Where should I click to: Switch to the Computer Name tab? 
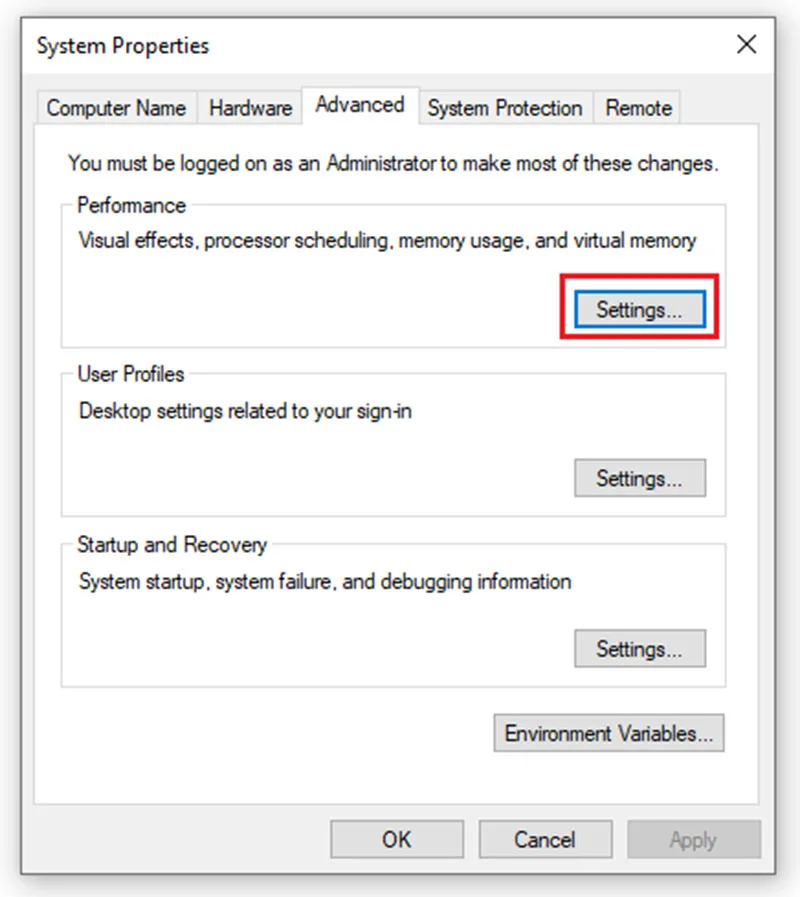click(x=117, y=108)
